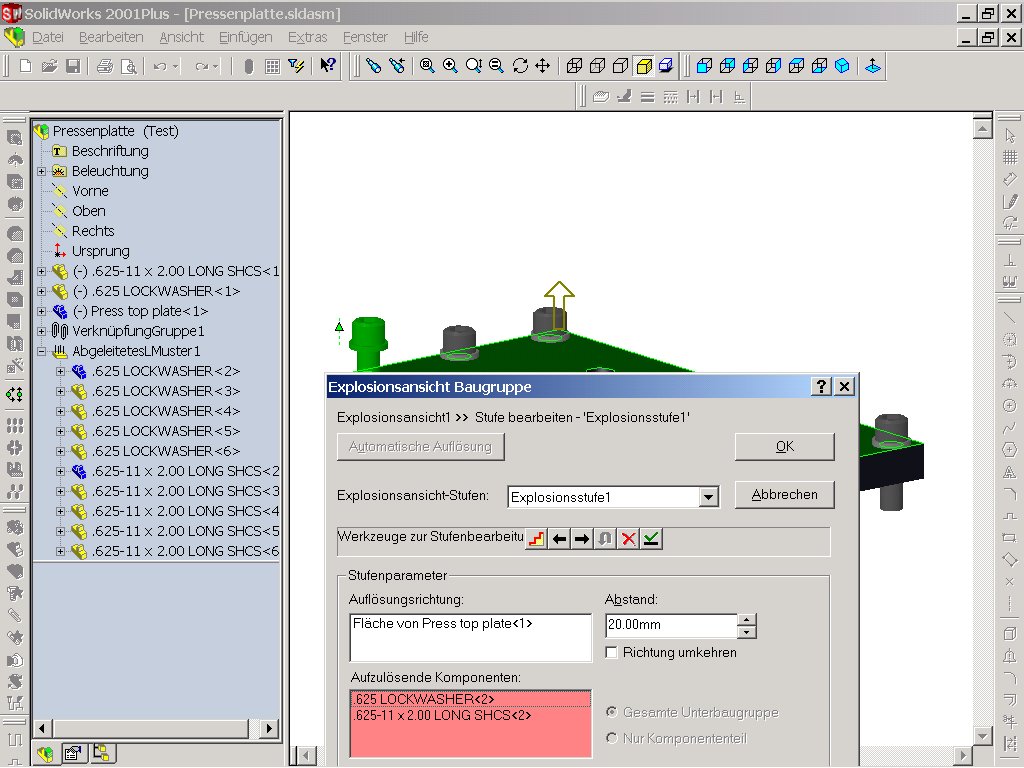Expand the .625 LOCKWASHER<2> node

[x=61, y=372]
